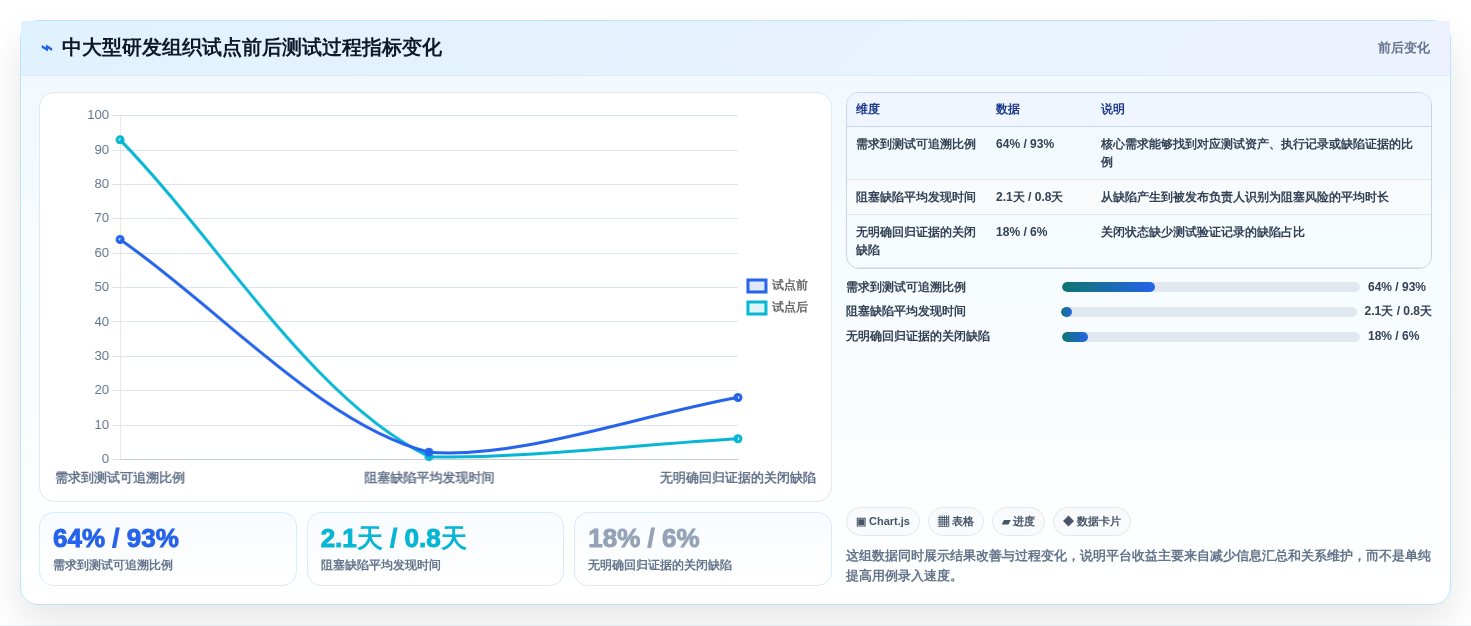
Task: Click the title 中大型研发组织试点前后测试过程指标变化
Action: [251, 48]
